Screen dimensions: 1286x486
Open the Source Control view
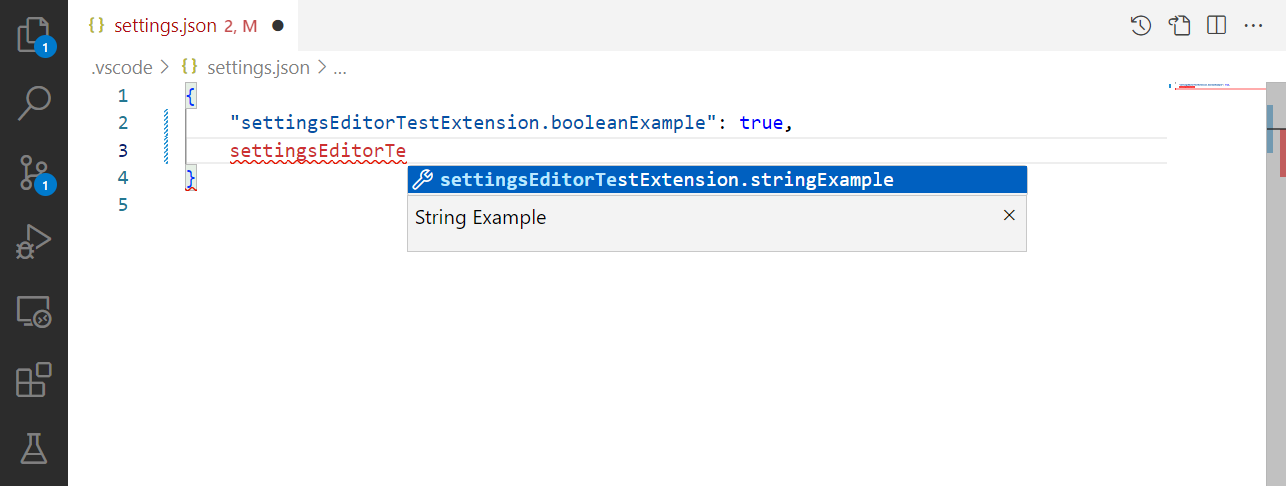click(34, 172)
